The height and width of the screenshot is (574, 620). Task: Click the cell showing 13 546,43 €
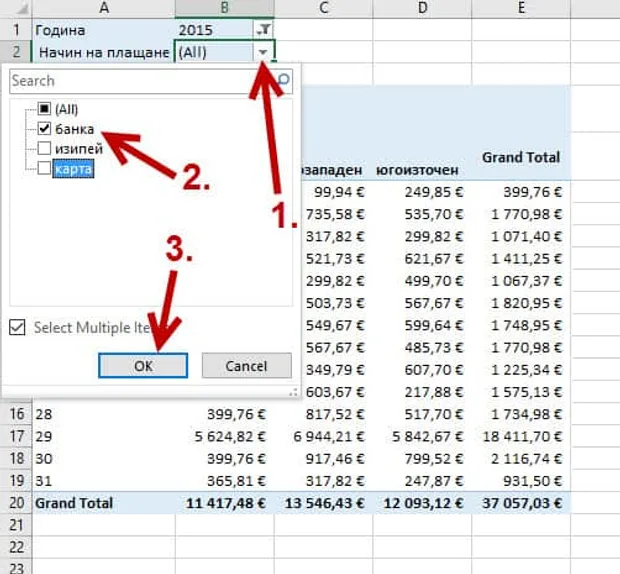click(323, 503)
